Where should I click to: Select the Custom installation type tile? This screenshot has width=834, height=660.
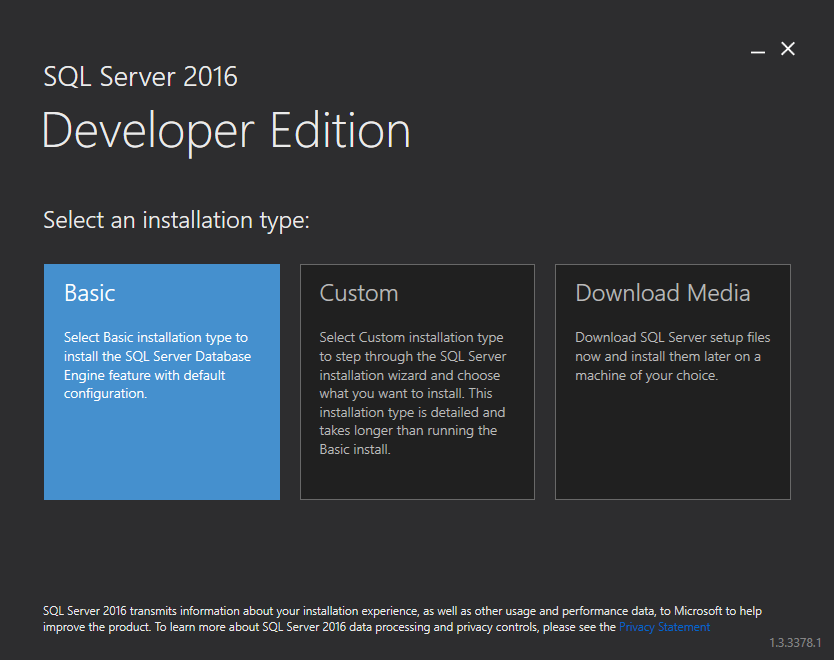[417, 381]
